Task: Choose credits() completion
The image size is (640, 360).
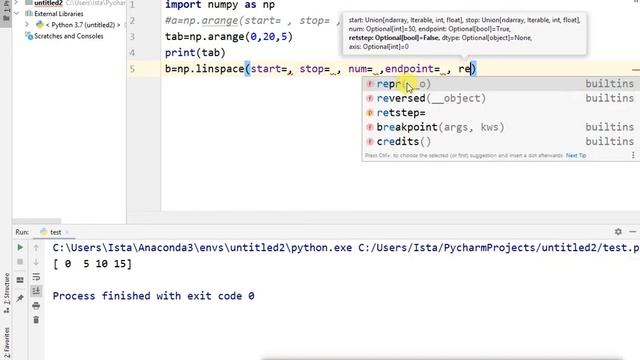Action: (x=501, y=142)
